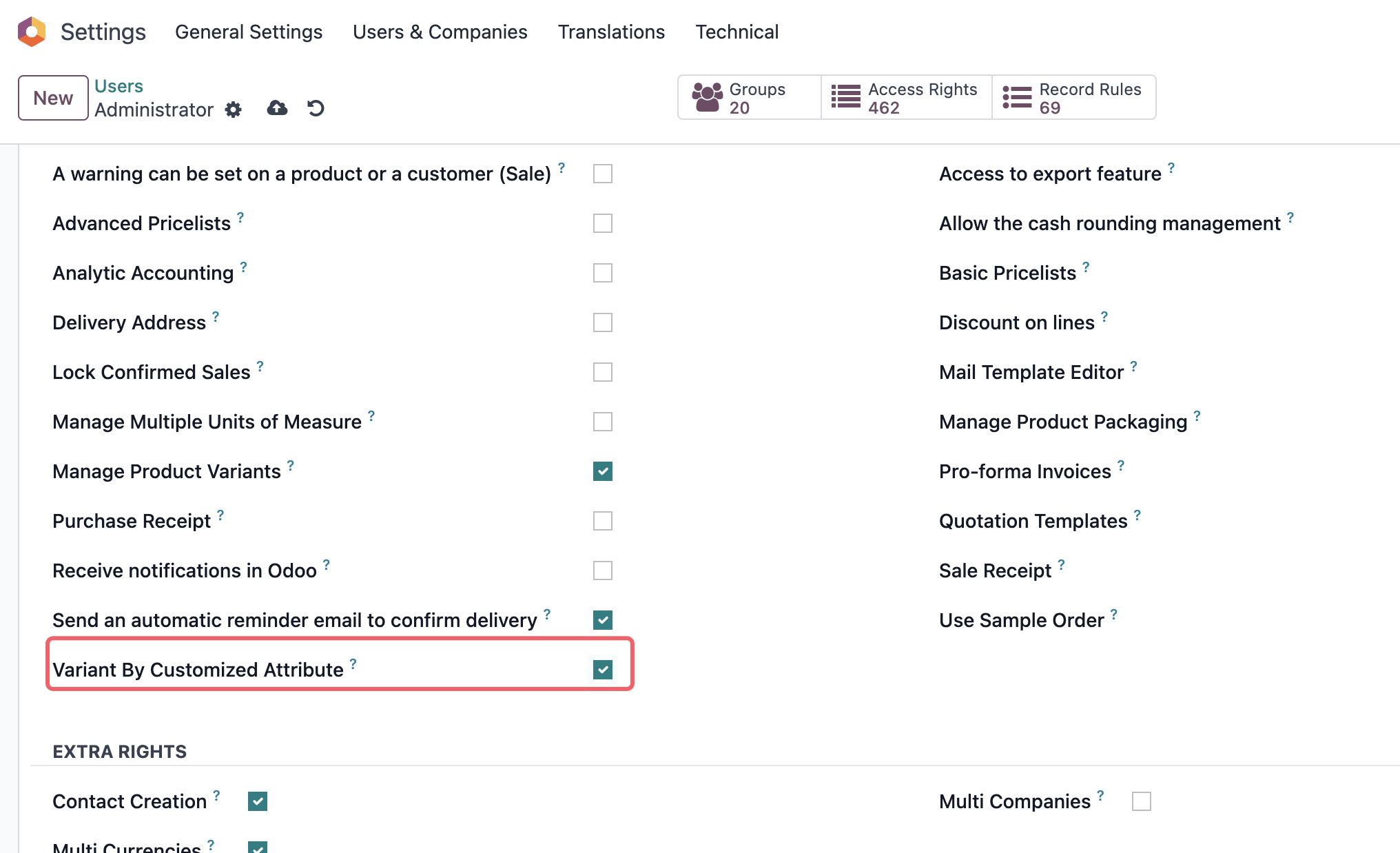Show help for Discount on lines
The width and height of the screenshot is (1400, 853).
pos(1104,317)
